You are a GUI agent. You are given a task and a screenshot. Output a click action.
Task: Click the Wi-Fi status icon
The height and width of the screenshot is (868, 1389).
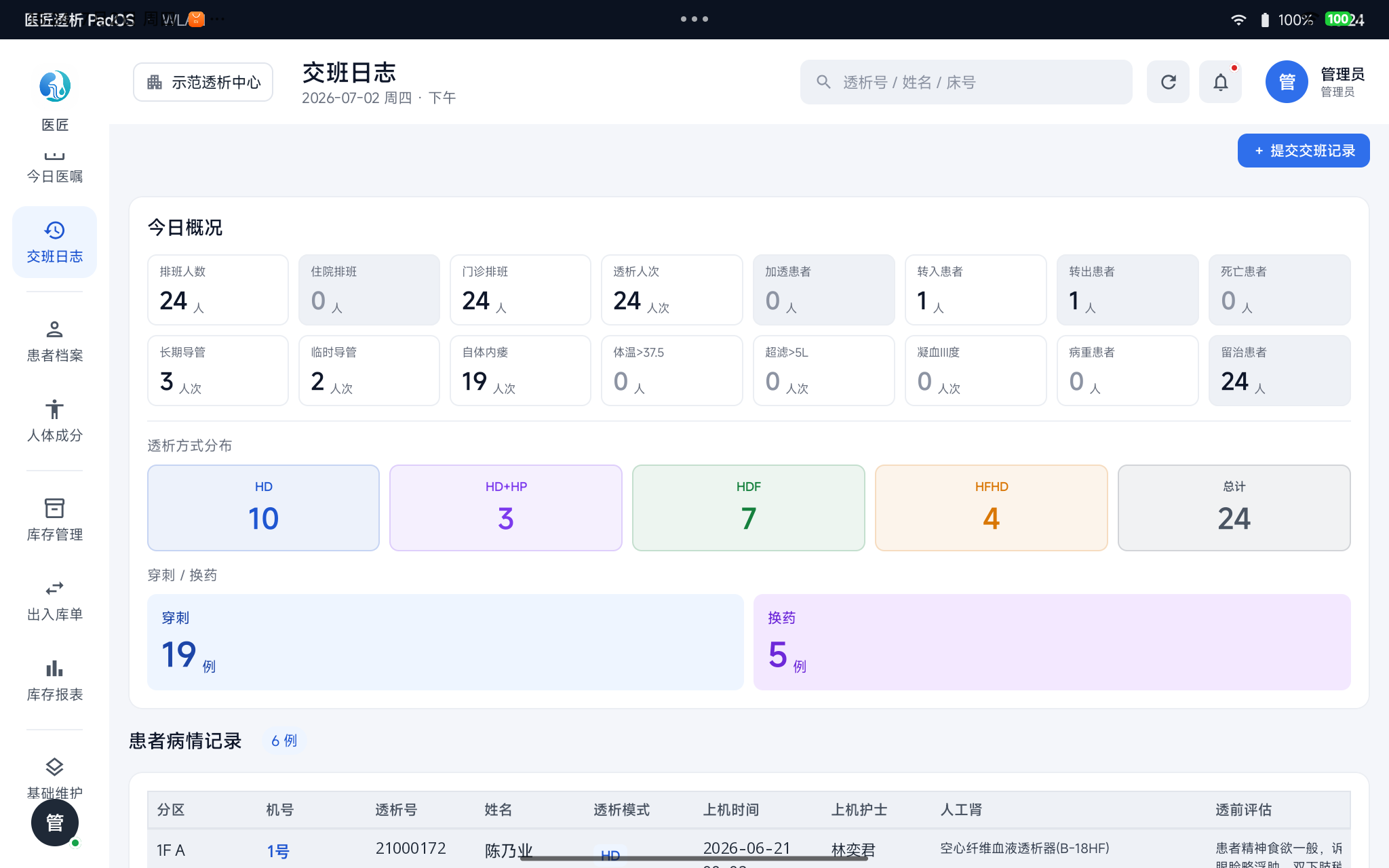pos(1238,20)
